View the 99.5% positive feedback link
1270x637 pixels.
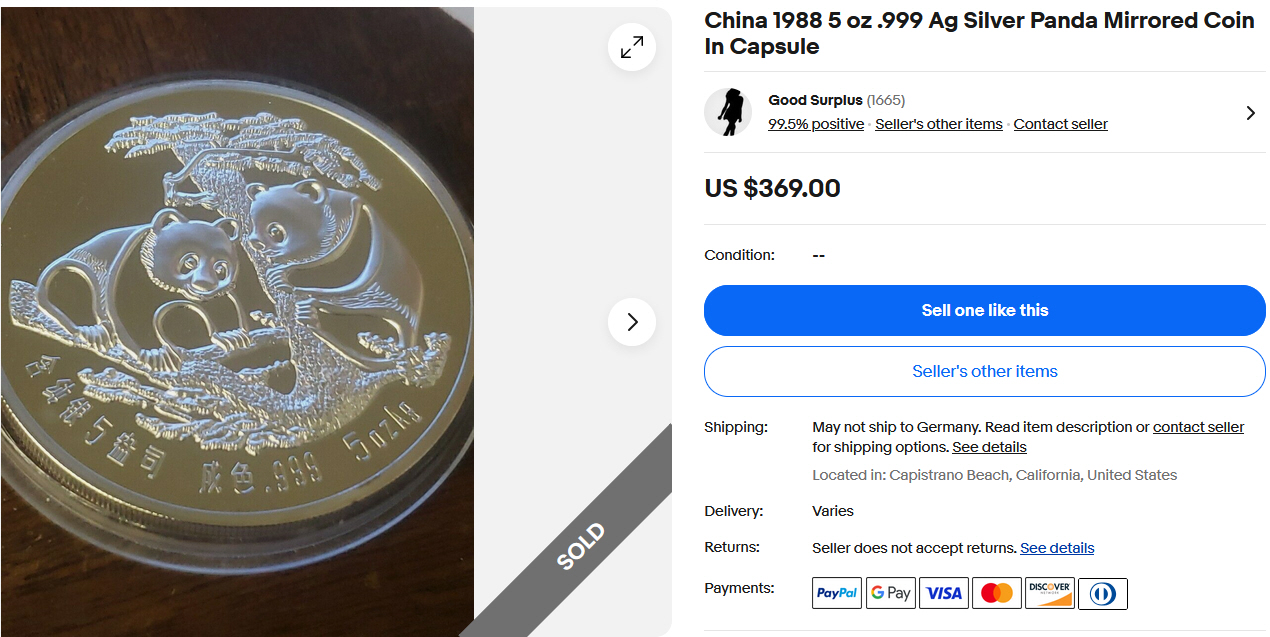click(816, 124)
